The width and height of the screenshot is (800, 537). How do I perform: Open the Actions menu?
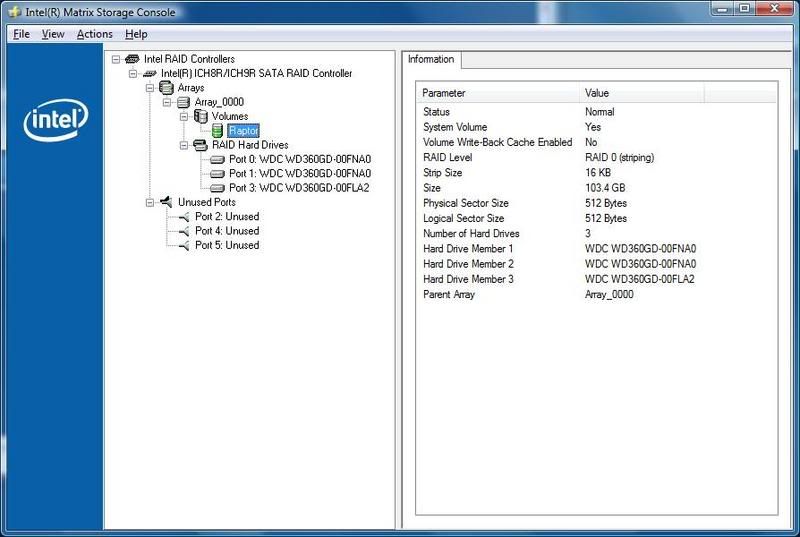[x=94, y=34]
